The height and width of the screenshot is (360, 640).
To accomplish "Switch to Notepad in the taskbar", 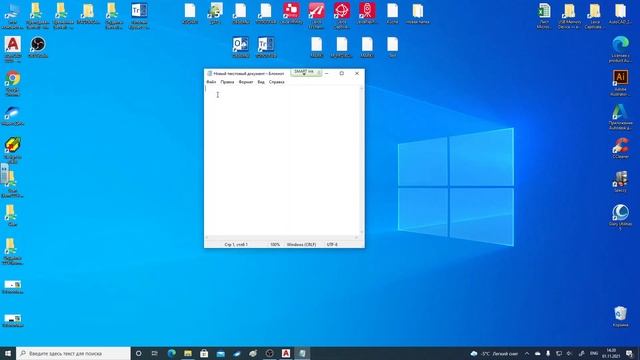I will (x=302, y=353).
